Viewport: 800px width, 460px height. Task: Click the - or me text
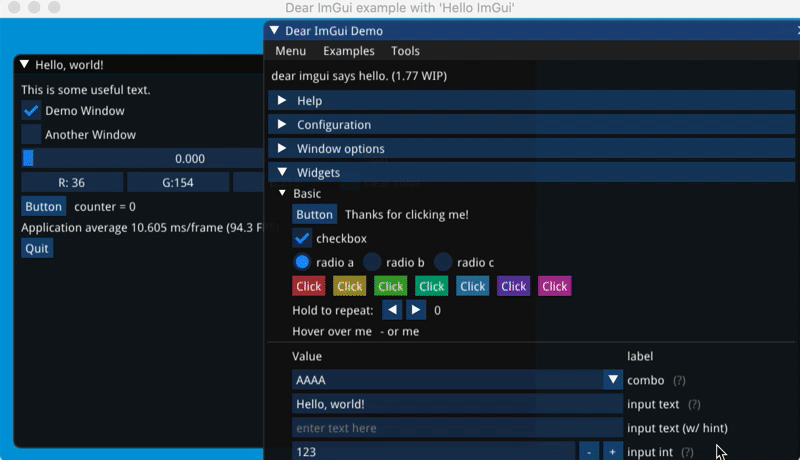(400, 331)
